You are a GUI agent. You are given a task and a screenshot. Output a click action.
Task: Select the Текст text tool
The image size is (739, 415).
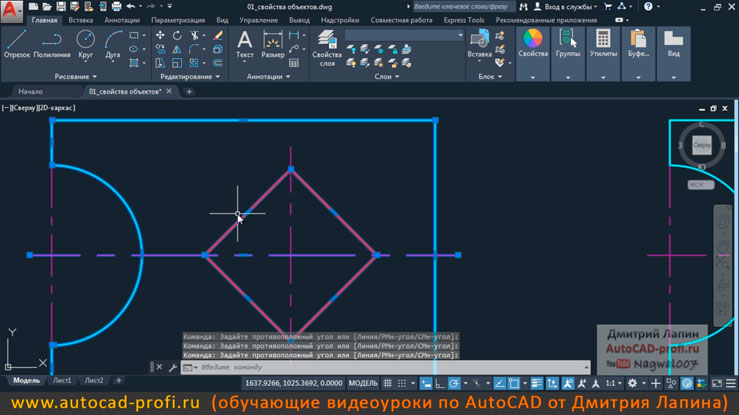[x=245, y=44]
